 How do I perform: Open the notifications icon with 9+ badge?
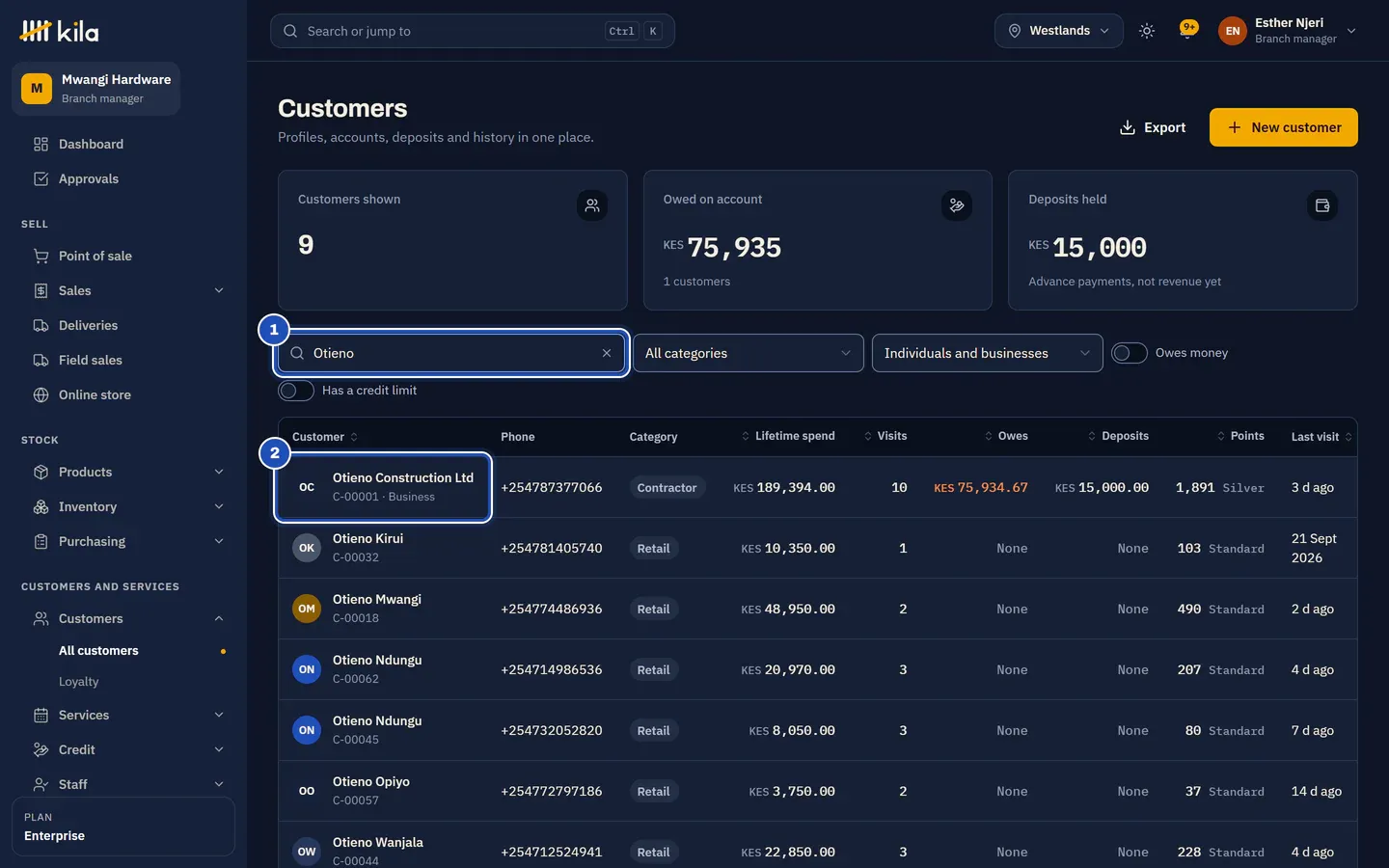pos(1188,30)
